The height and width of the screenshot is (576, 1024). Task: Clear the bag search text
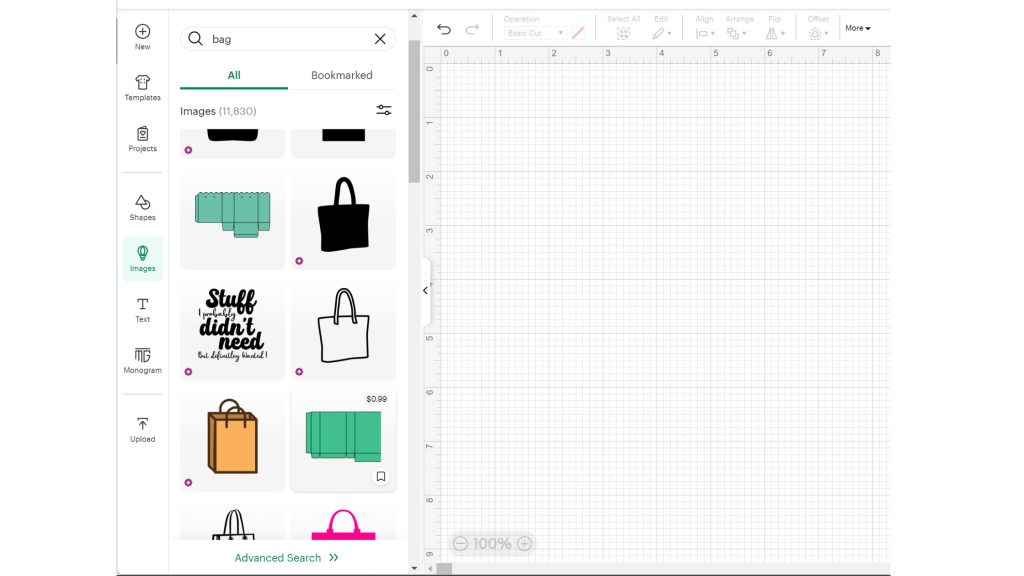[380, 39]
